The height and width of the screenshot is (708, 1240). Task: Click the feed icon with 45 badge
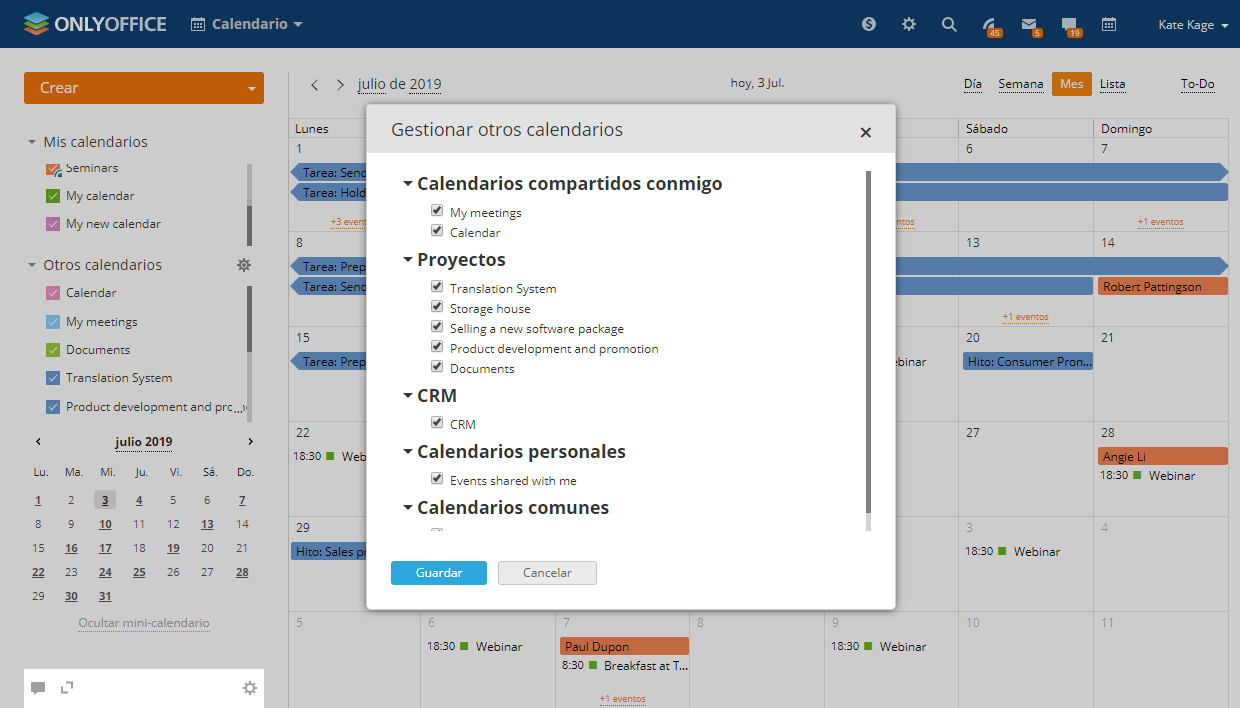989,24
